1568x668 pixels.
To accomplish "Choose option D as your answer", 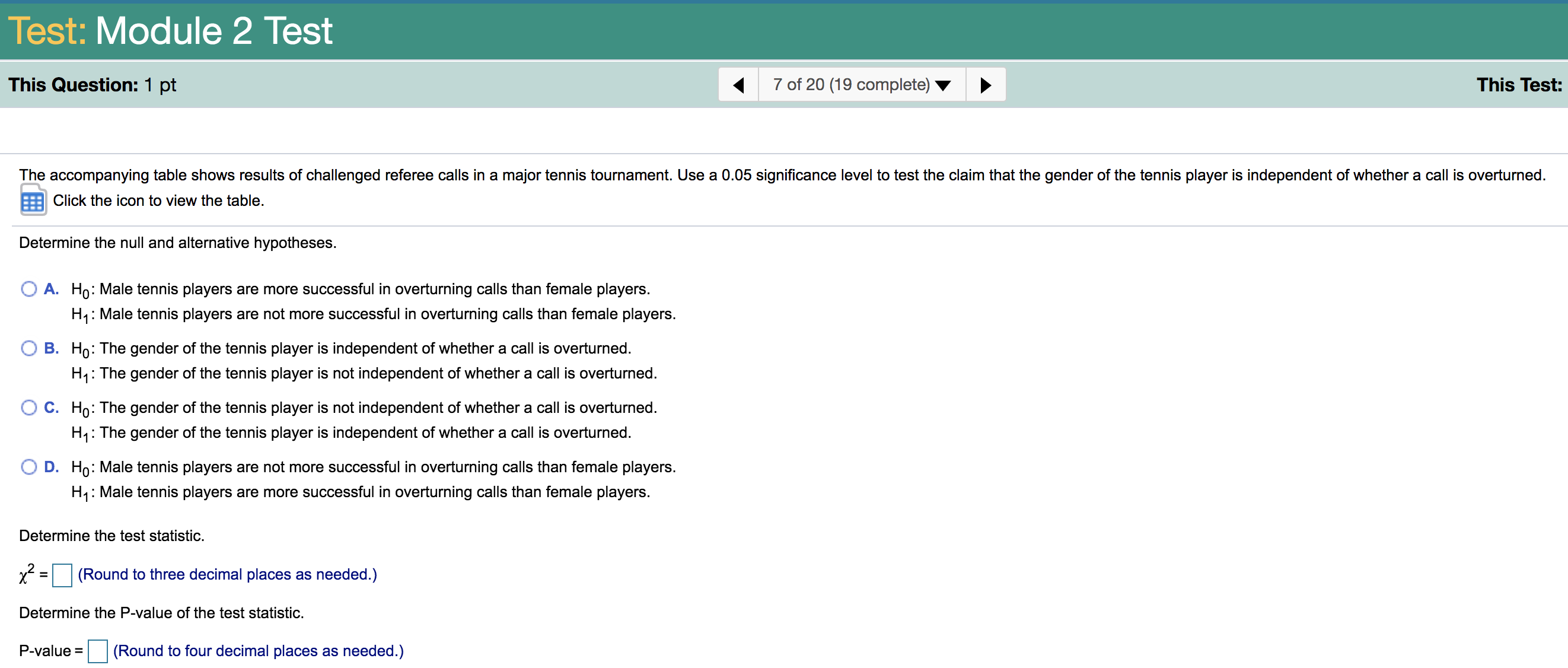I will (28, 466).
